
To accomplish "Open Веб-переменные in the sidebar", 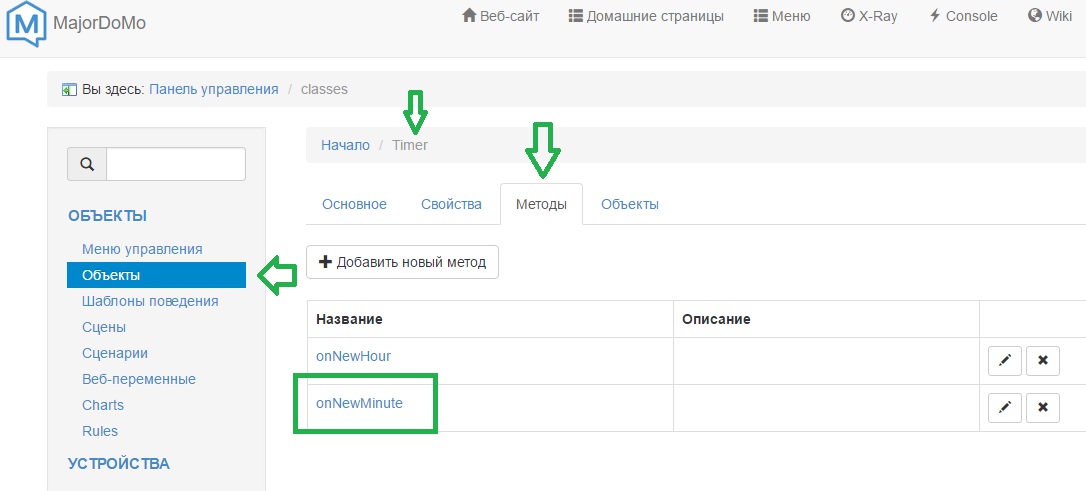I will click(x=139, y=380).
